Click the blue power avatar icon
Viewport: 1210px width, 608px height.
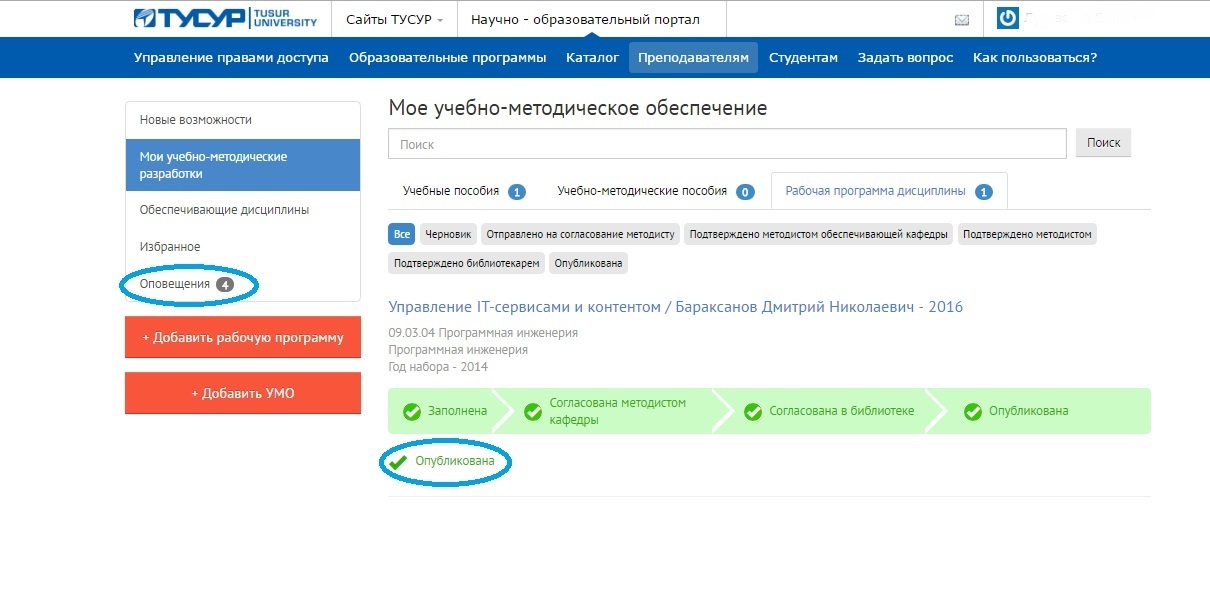[1008, 19]
